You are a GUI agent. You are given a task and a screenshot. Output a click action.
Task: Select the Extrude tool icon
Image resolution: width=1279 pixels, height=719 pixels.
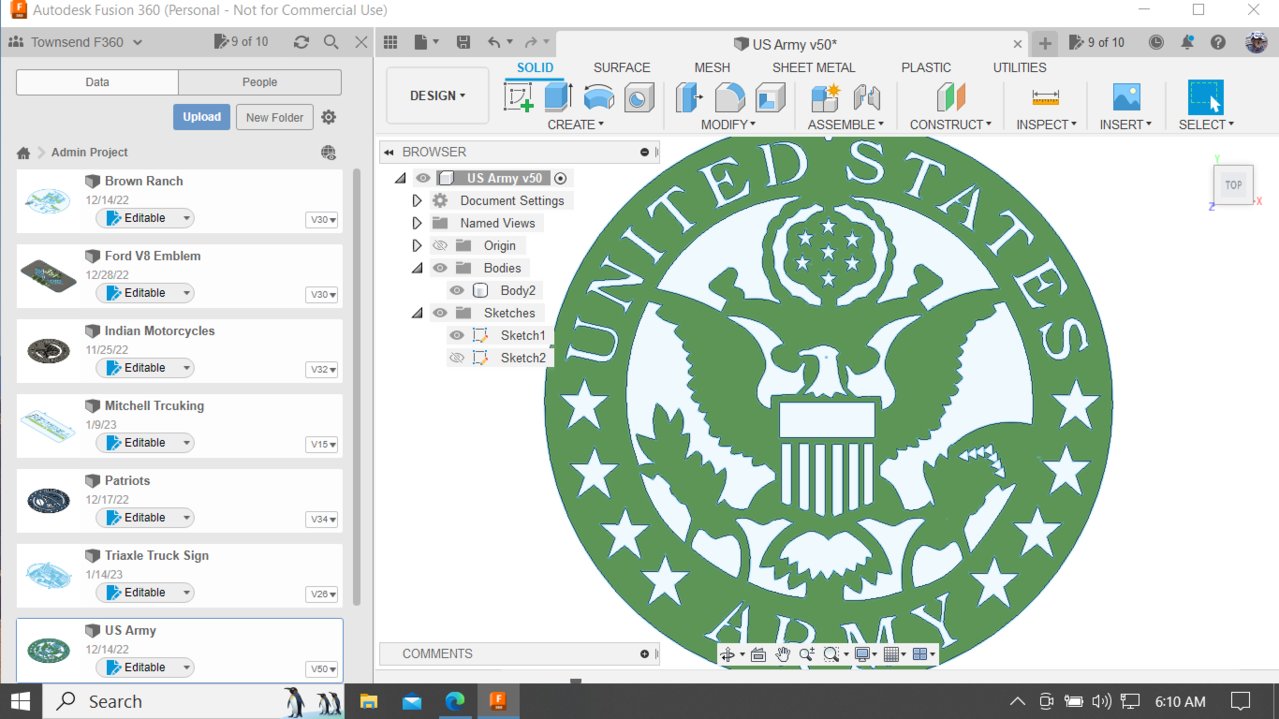click(558, 97)
